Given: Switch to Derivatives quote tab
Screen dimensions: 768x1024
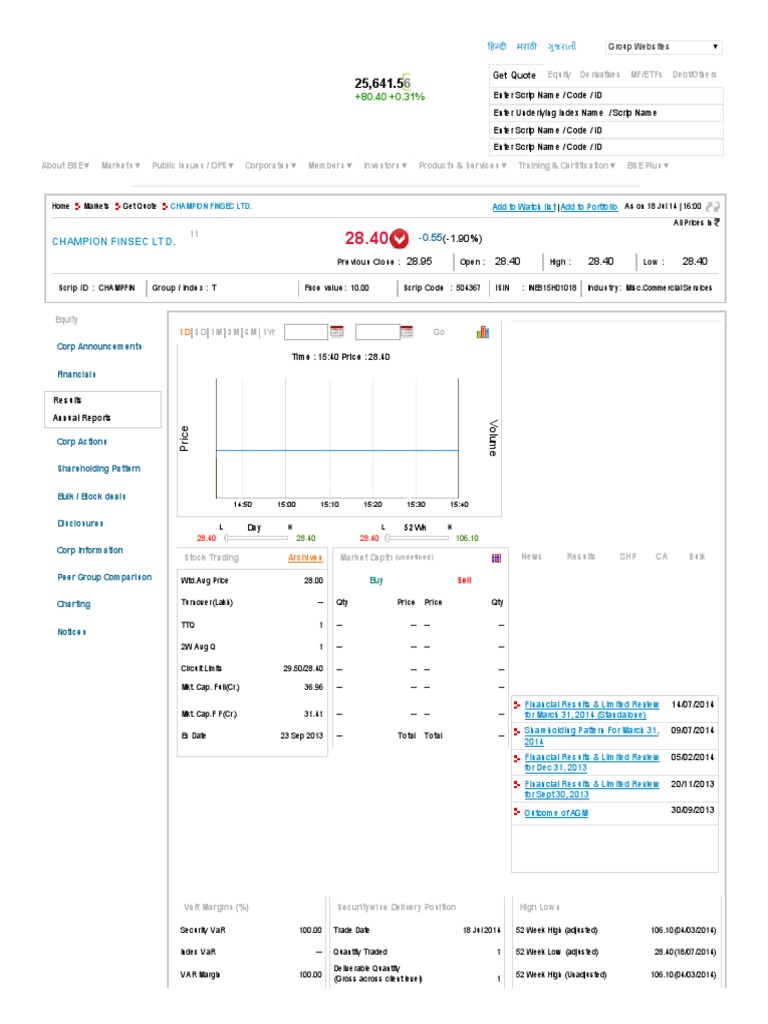Looking at the screenshot, I should [600, 74].
